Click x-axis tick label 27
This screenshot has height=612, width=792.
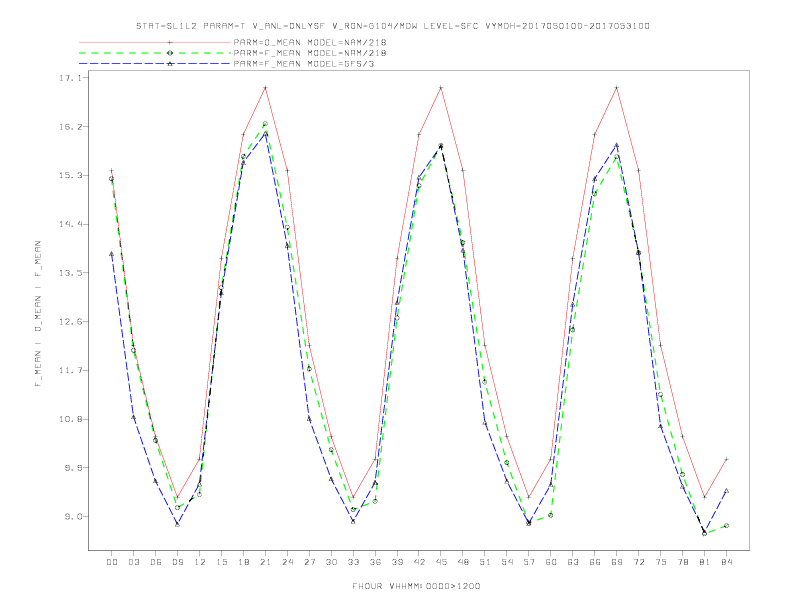click(x=309, y=562)
